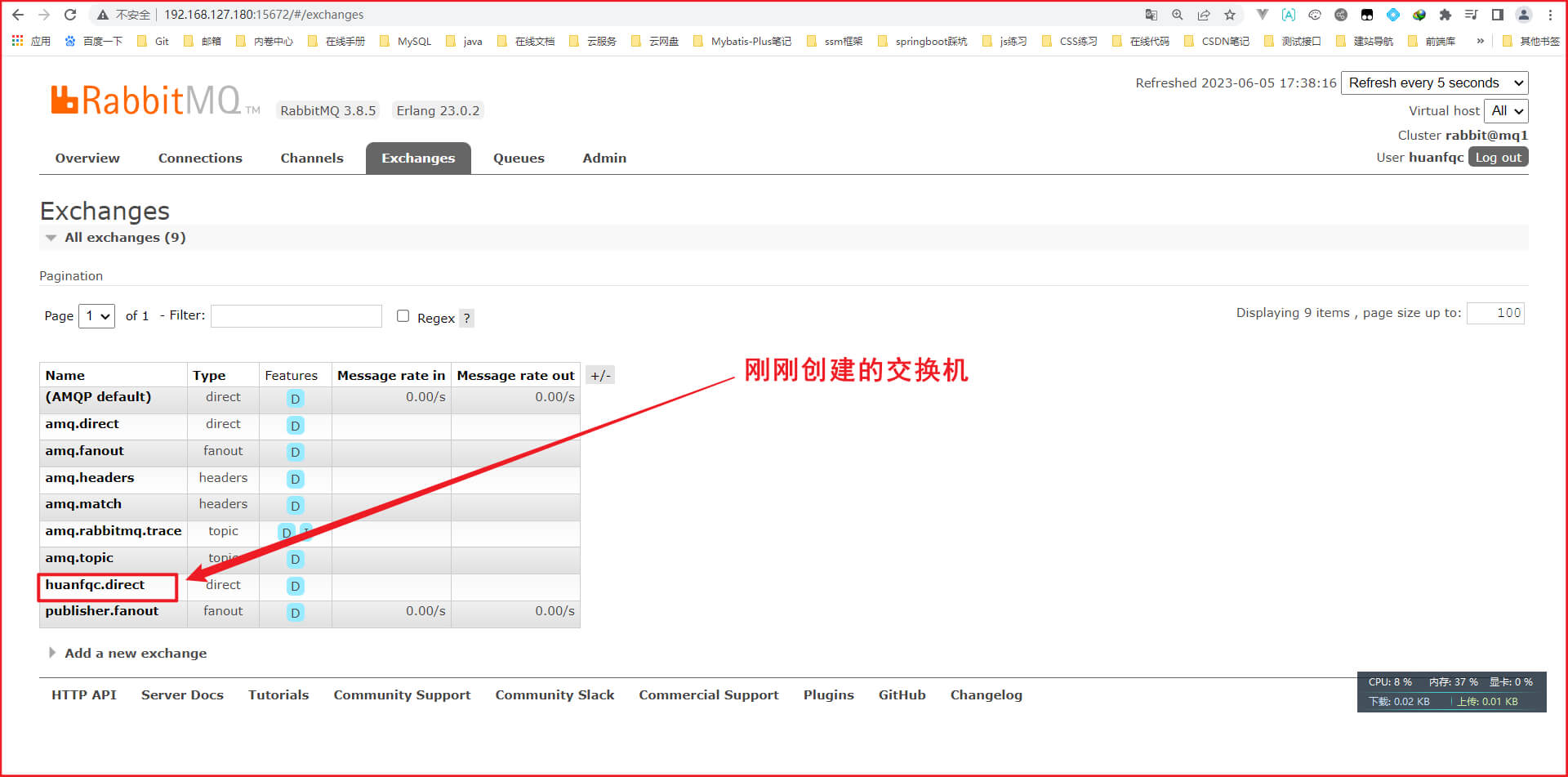Click the RabbitMQ logo
Screen dimensions: 1568x777
tap(155, 100)
